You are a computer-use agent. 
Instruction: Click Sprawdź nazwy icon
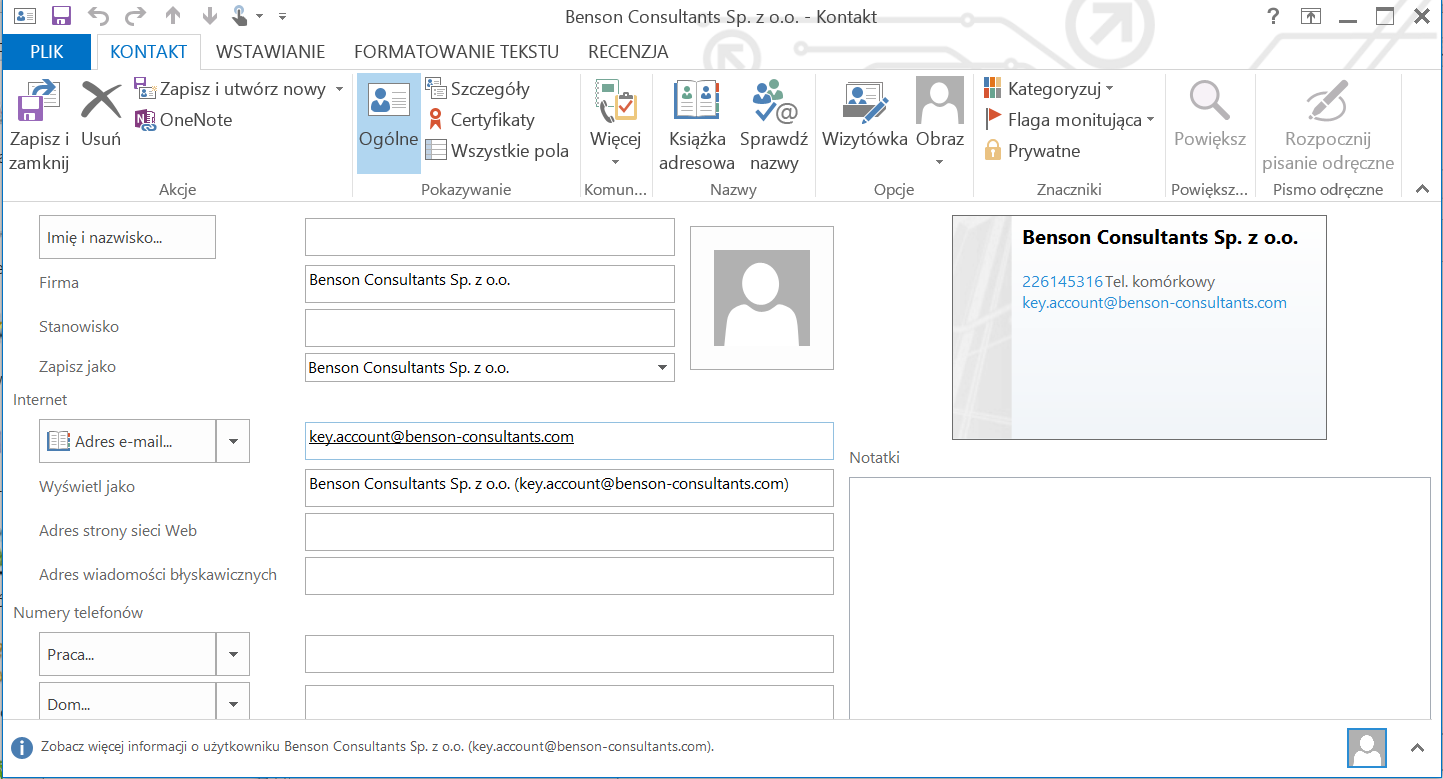[x=774, y=125]
